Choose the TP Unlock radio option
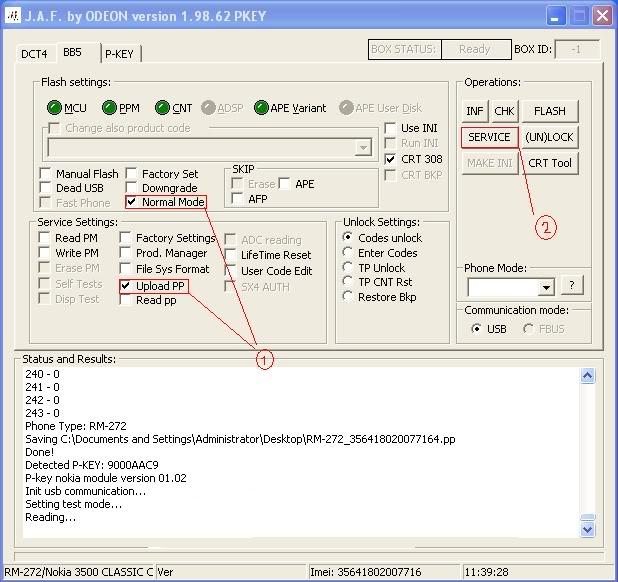 pos(348,267)
